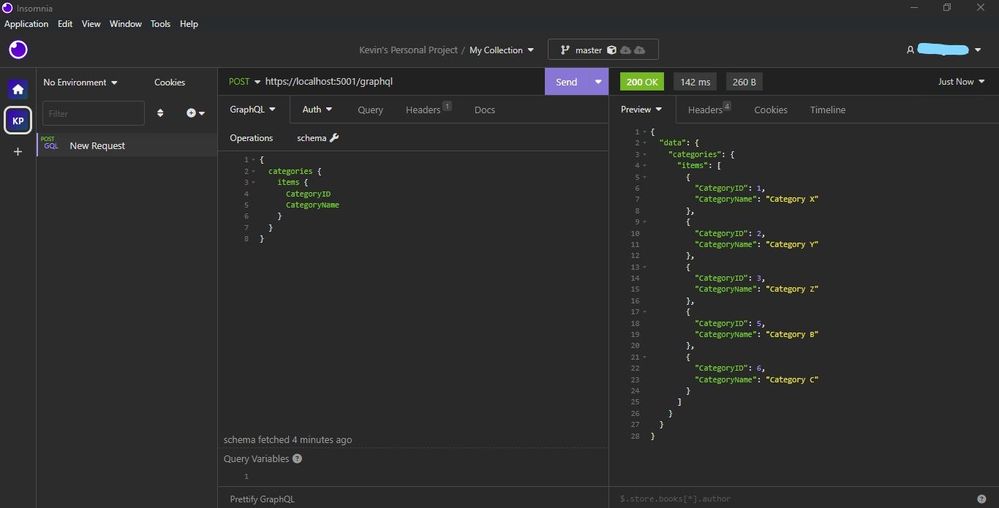The width and height of the screenshot is (999, 508).
Task: Click the request URL field
Action: (x=401, y=82)
